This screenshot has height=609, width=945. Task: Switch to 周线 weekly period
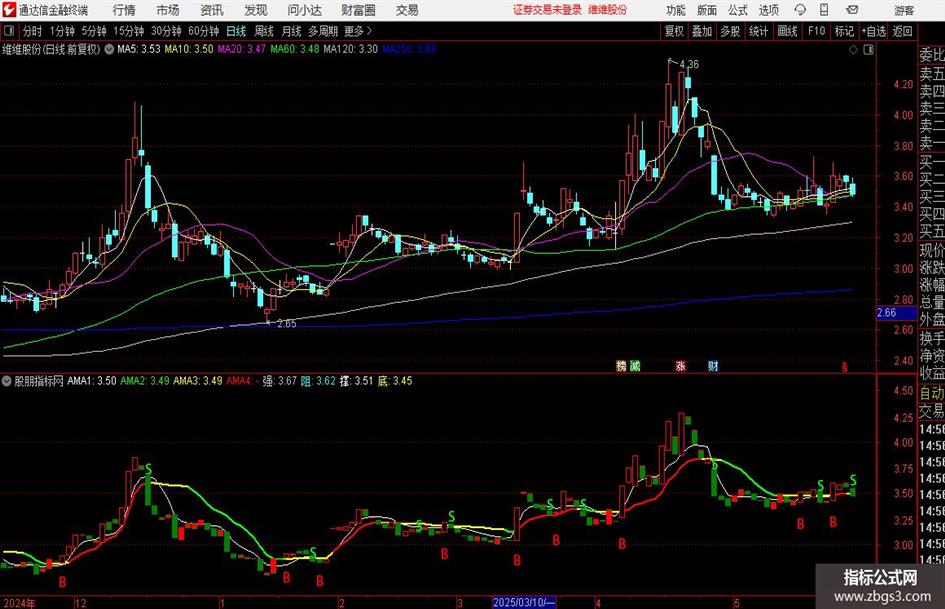pos(264,31)
